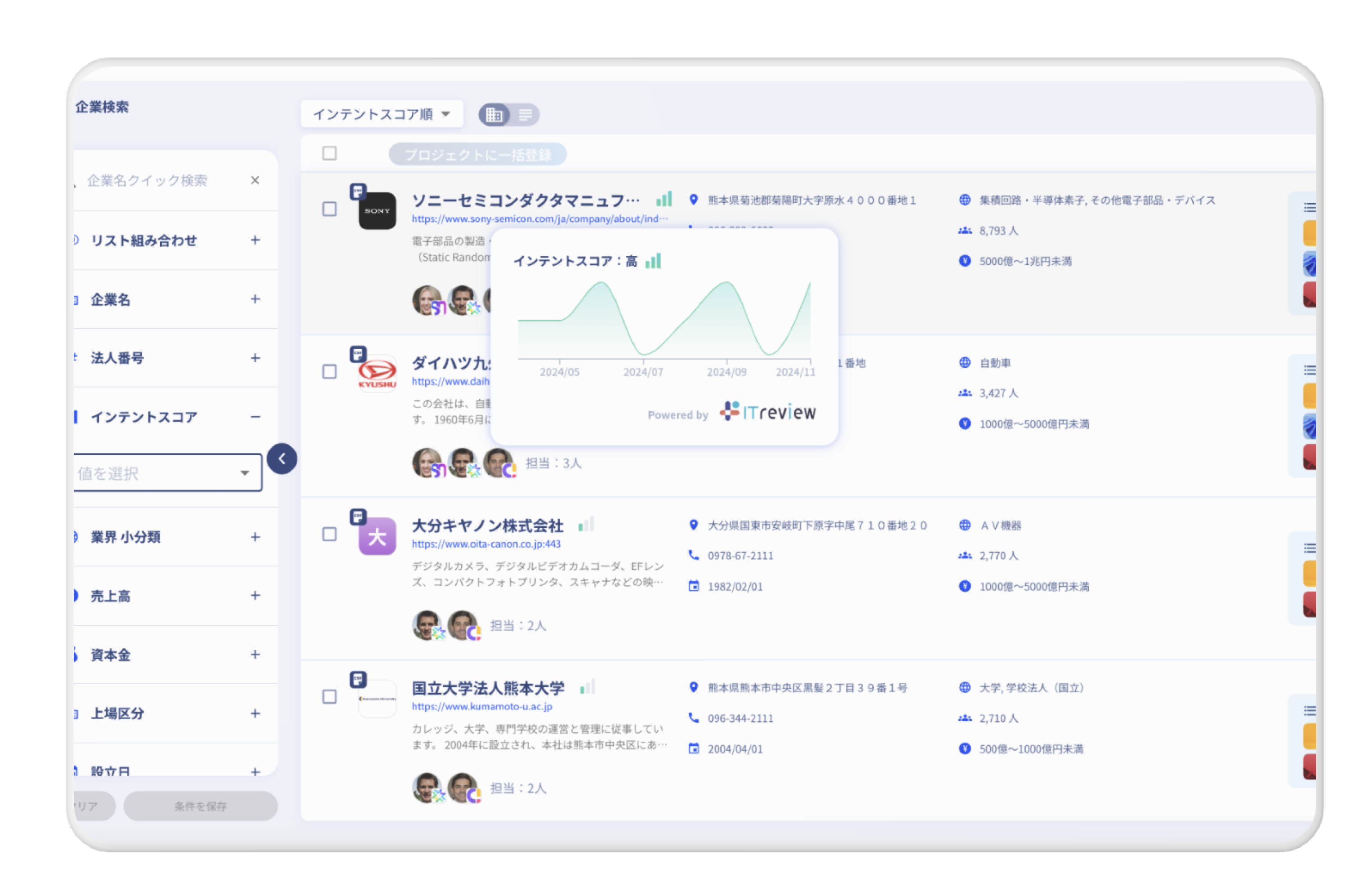Open the kumamoto-u.ac.jp website link
Image resolution: width=1372 pixels, height=891 pixels.
click(482, 707)
